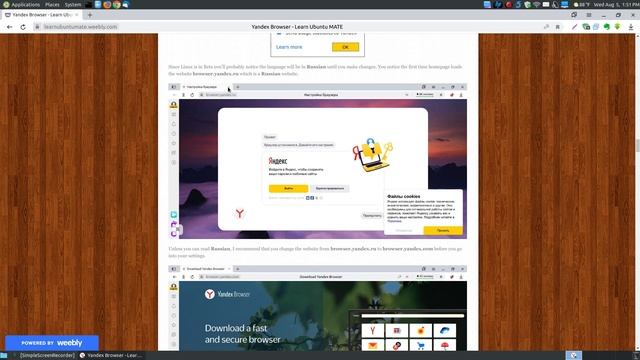The image size is (640, 360).
Task: Click the yellow sign-in button in Yandex screenshot
Action: click(288, 188)
